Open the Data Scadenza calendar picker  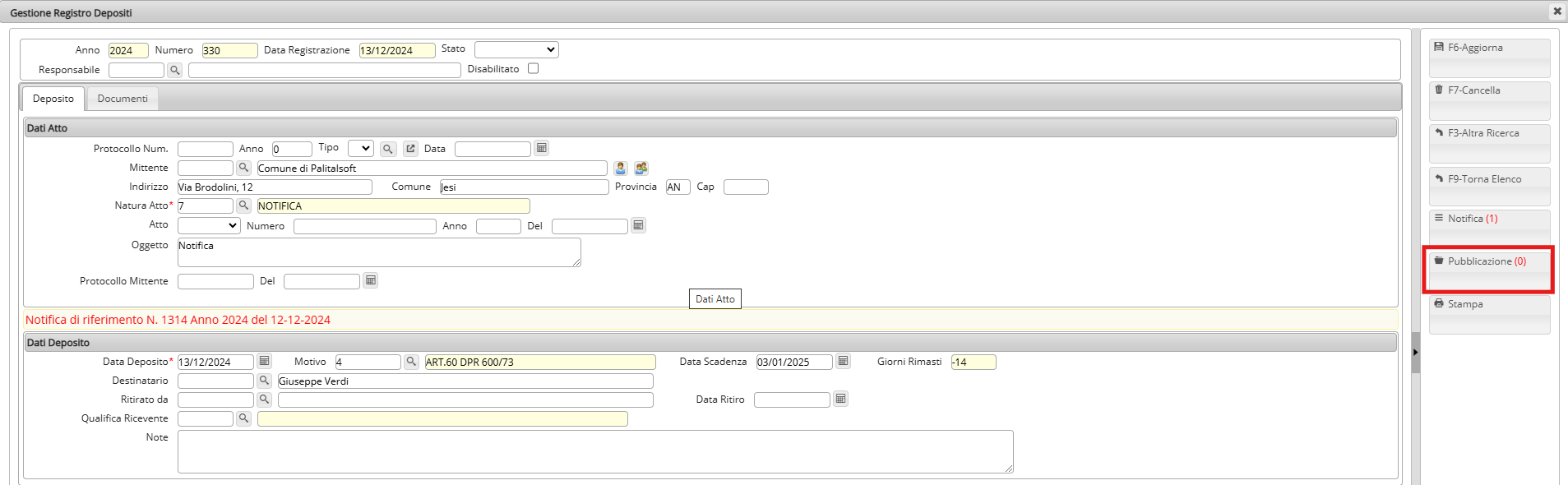coord(843,361)
